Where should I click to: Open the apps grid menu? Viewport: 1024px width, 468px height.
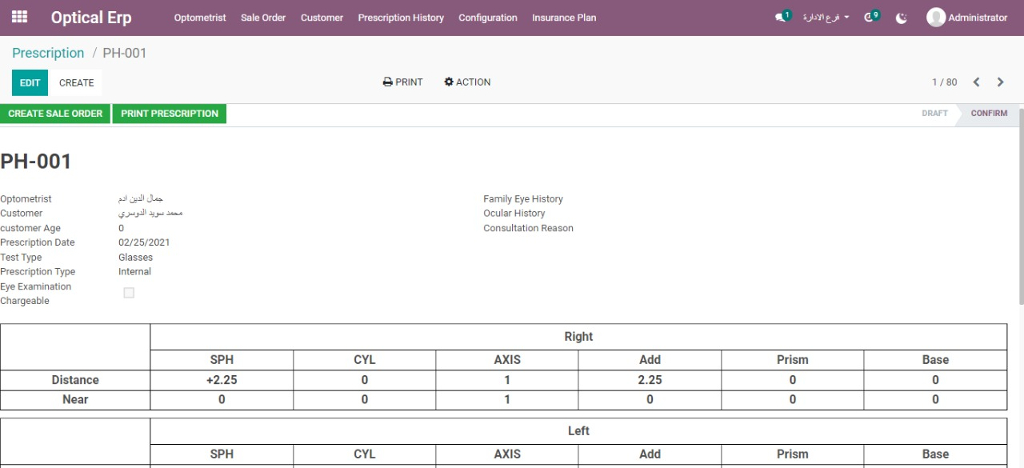19,18
